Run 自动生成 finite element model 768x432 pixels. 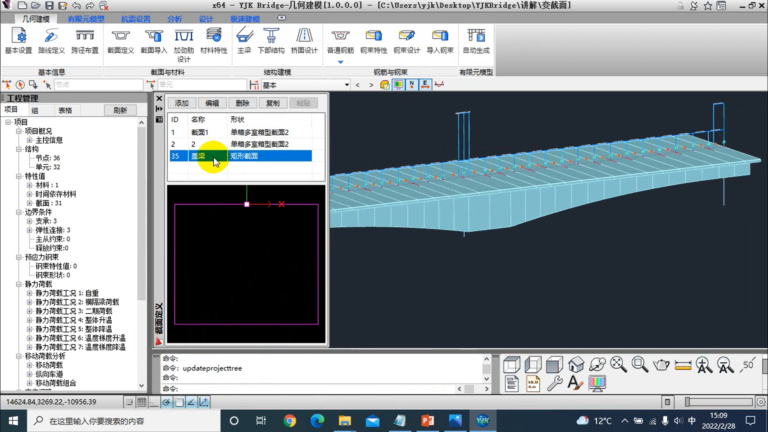click(x=476, y=41)
